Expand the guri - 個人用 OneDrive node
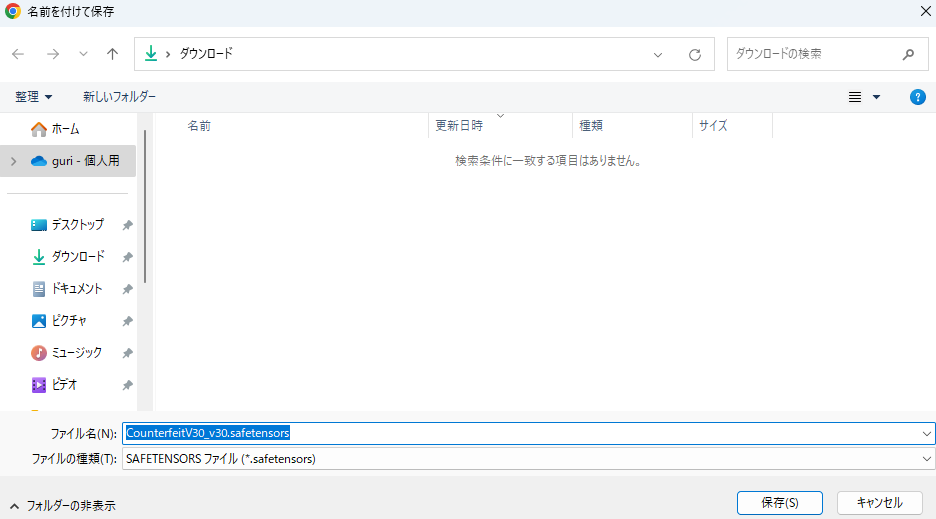This screenshot has width=936, height=519. click(x=13, y=161)
